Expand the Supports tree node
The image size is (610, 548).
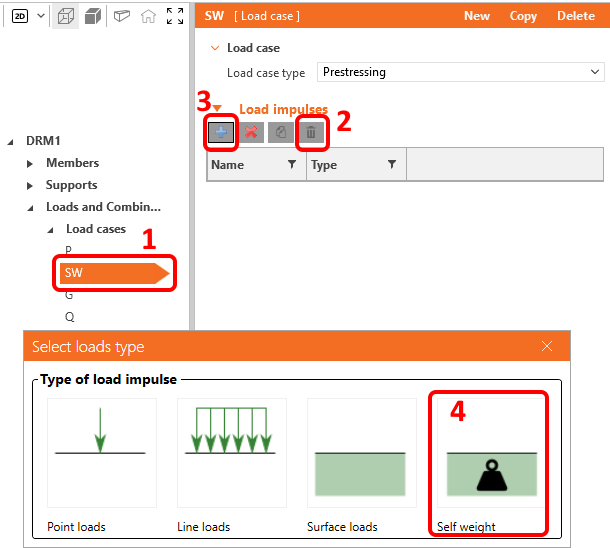(30, 186)
